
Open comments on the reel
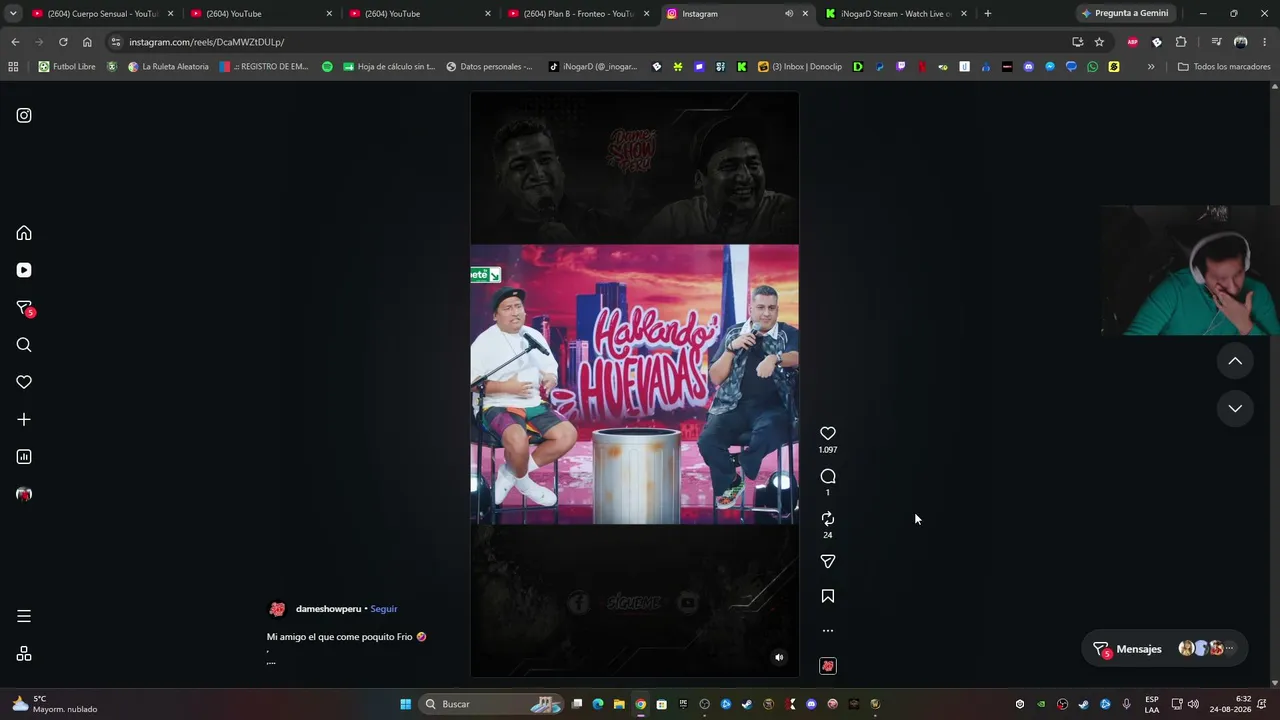pos(828,476)
